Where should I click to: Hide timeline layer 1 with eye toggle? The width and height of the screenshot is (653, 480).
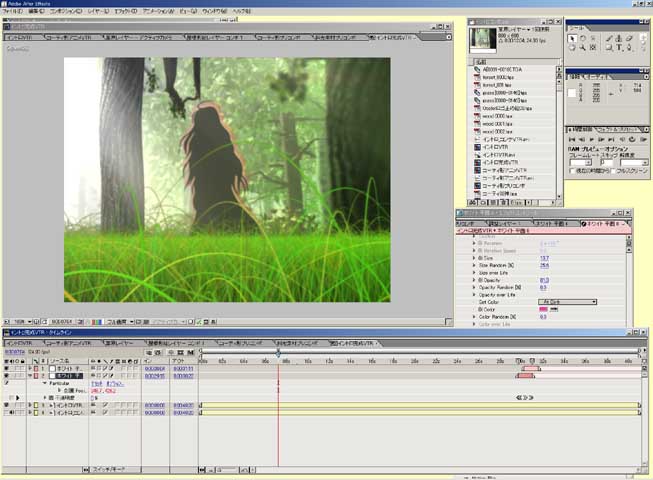(6, 369)
